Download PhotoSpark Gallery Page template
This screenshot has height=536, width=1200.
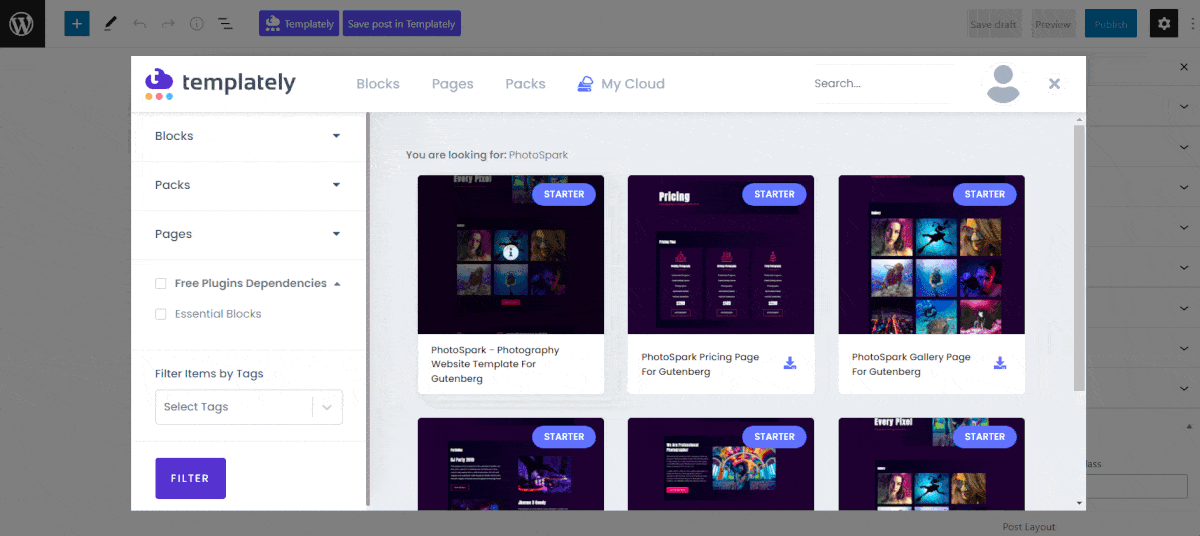[1000, 363]
